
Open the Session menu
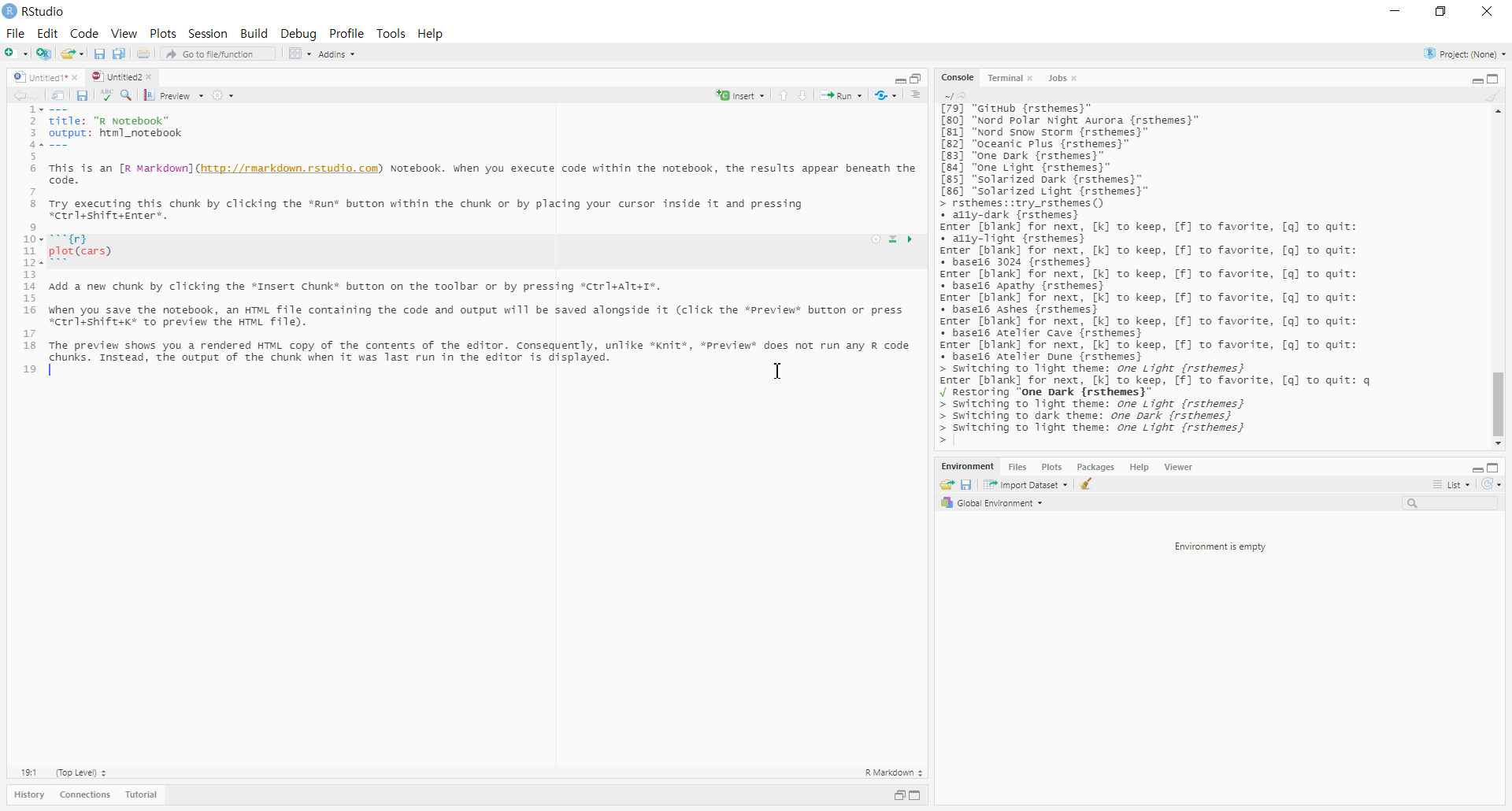point(208,33)
